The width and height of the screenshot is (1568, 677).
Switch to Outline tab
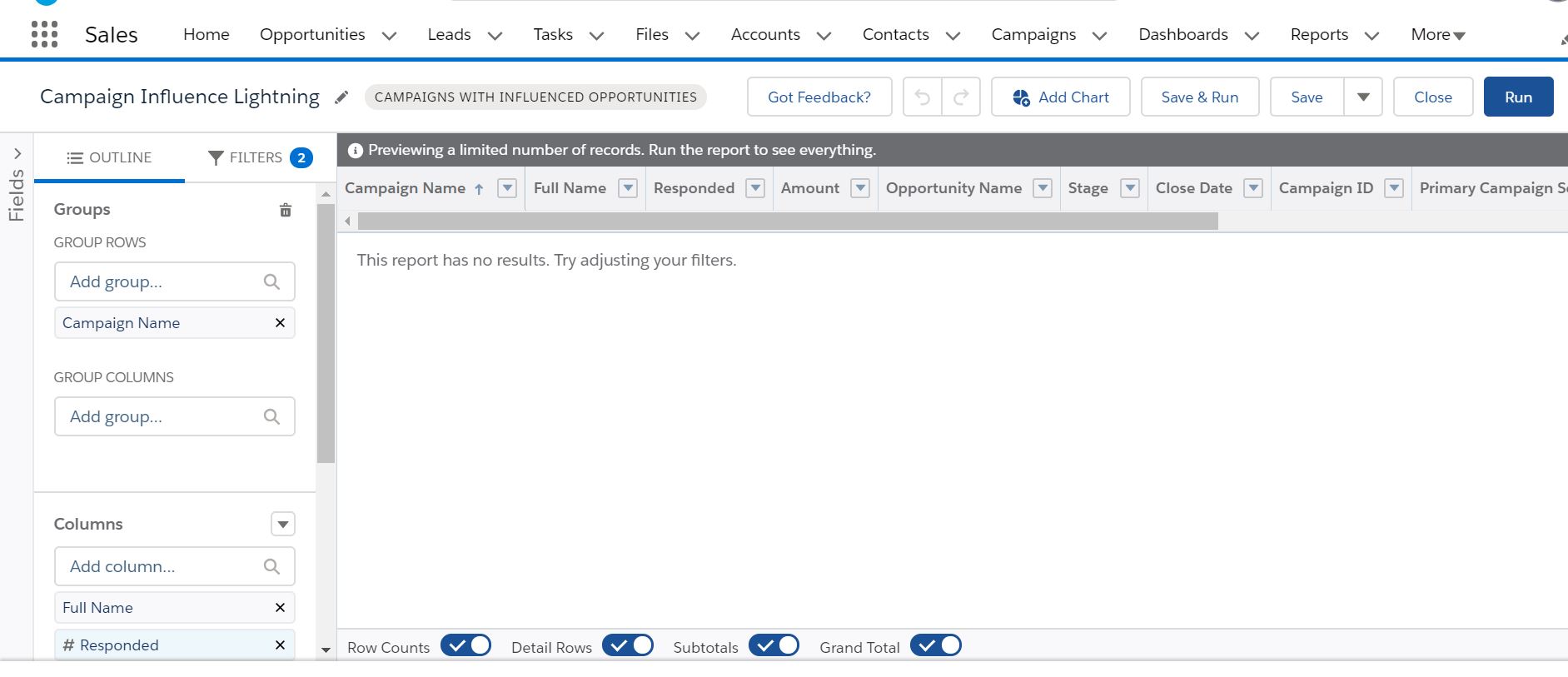(x=109, y=157)
